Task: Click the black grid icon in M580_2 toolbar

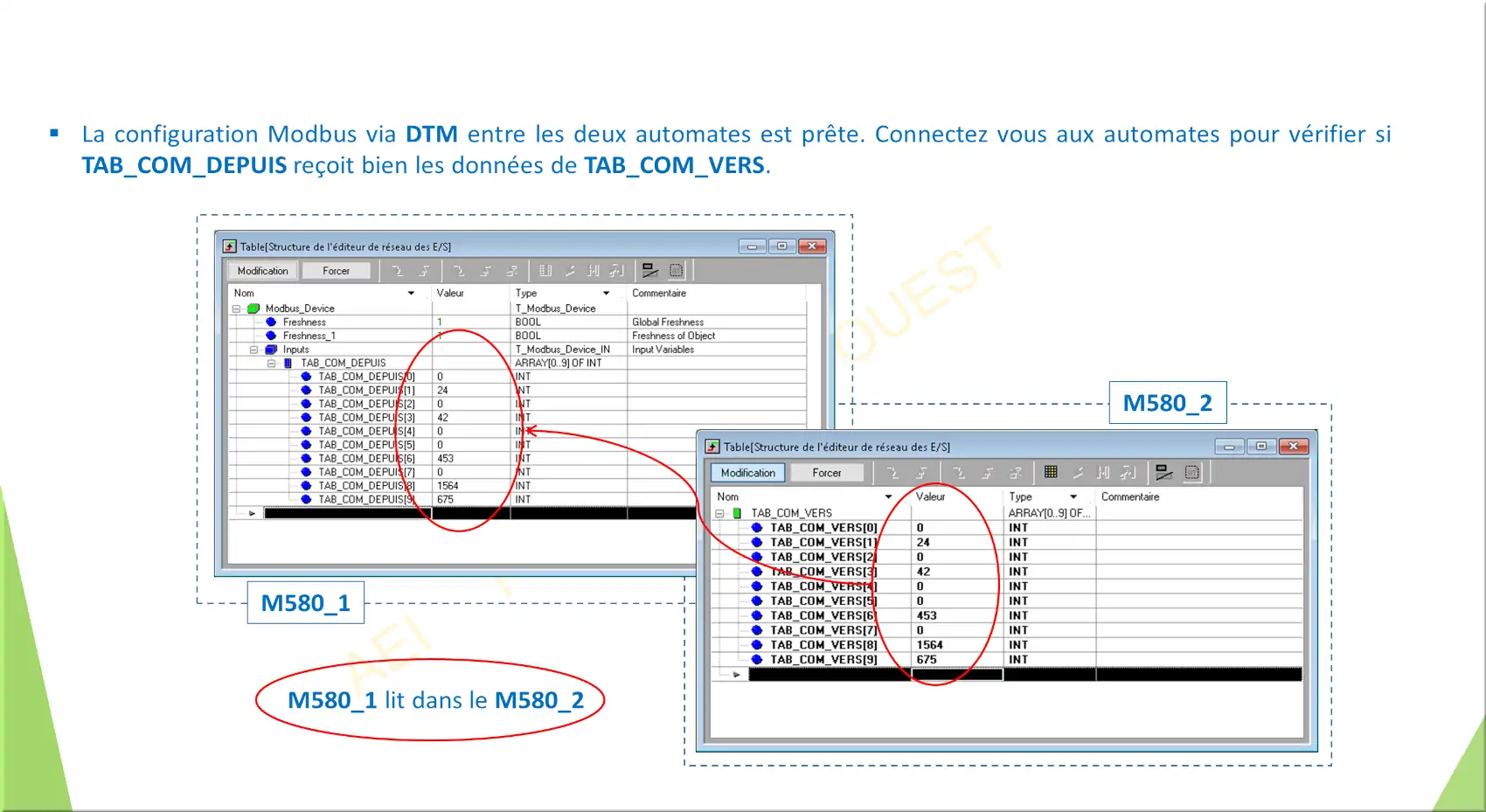Action: point(1051,472)
